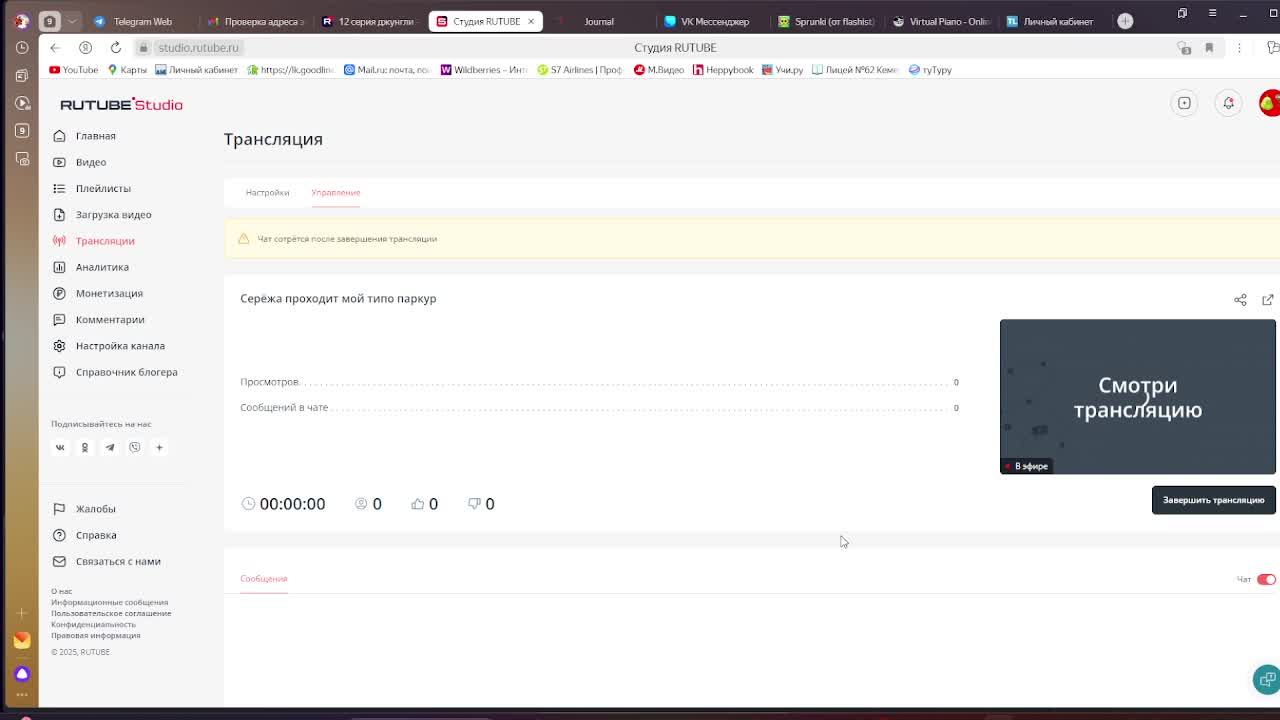Open Справка help page
The width and height of the screenshot is (1280, 720).
[x=95, y=535]
